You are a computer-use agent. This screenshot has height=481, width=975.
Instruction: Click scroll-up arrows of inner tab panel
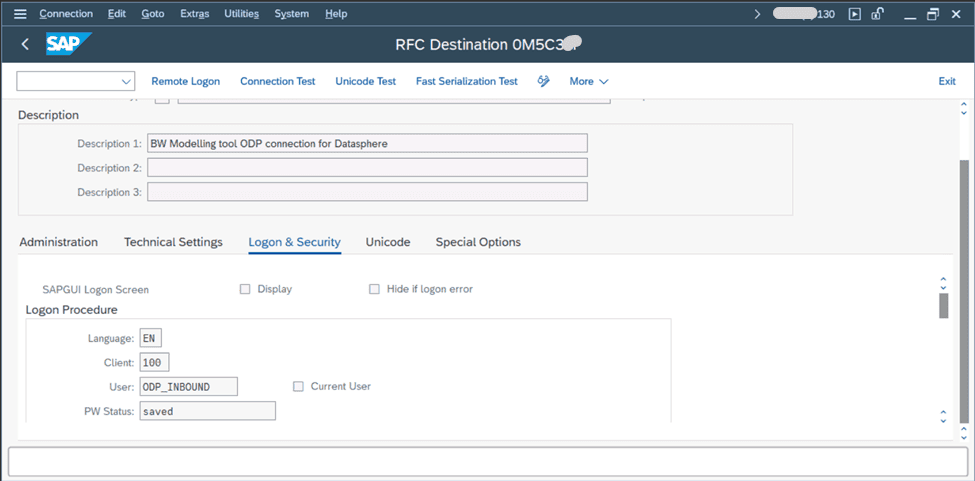tap(943, 284)
